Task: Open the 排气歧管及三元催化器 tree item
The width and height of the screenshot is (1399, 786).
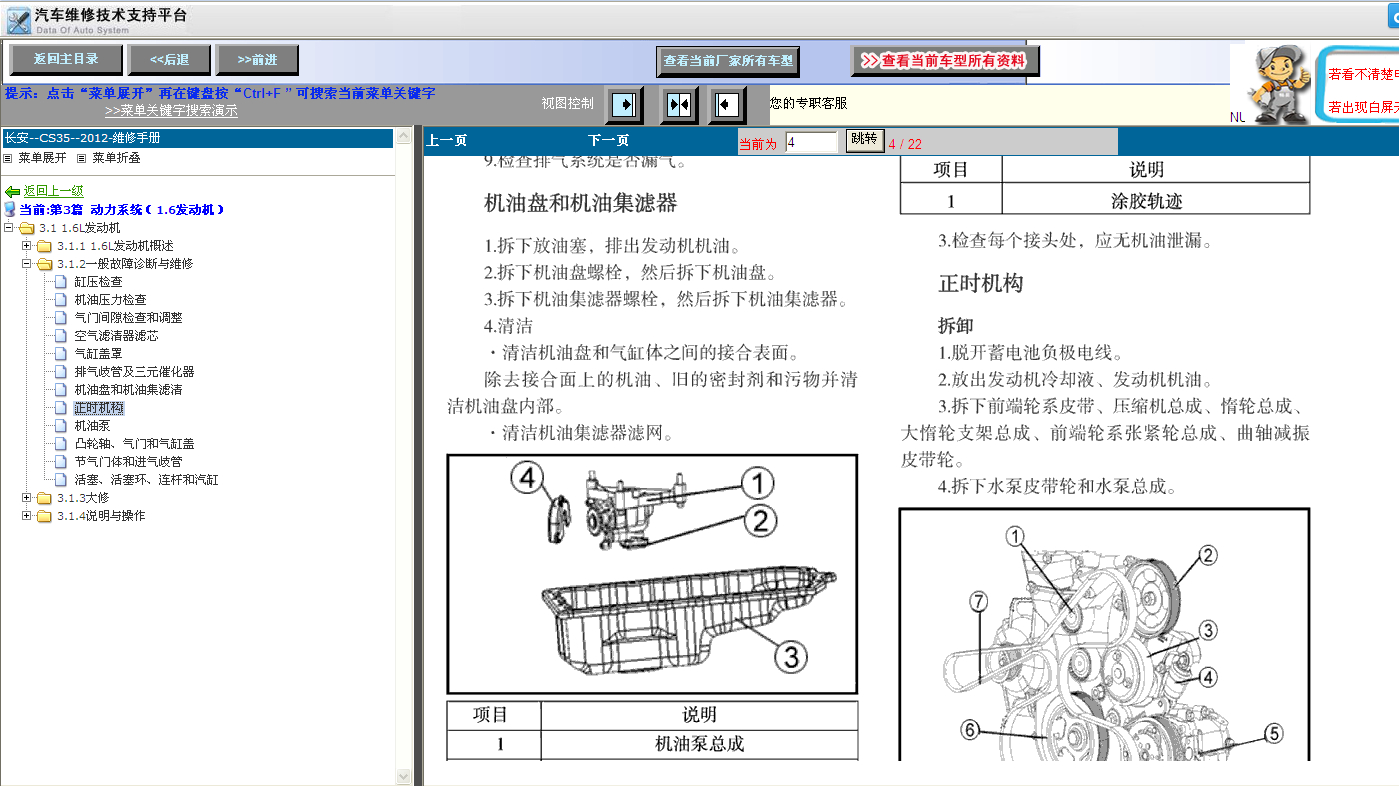Action: 134,372
